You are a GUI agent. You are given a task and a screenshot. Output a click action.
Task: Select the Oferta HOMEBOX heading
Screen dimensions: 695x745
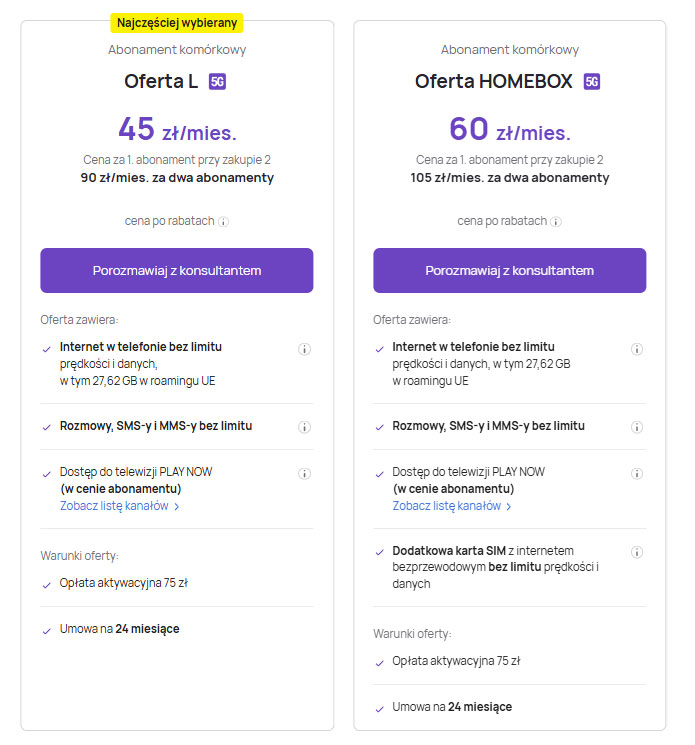[x=494, y=81]
